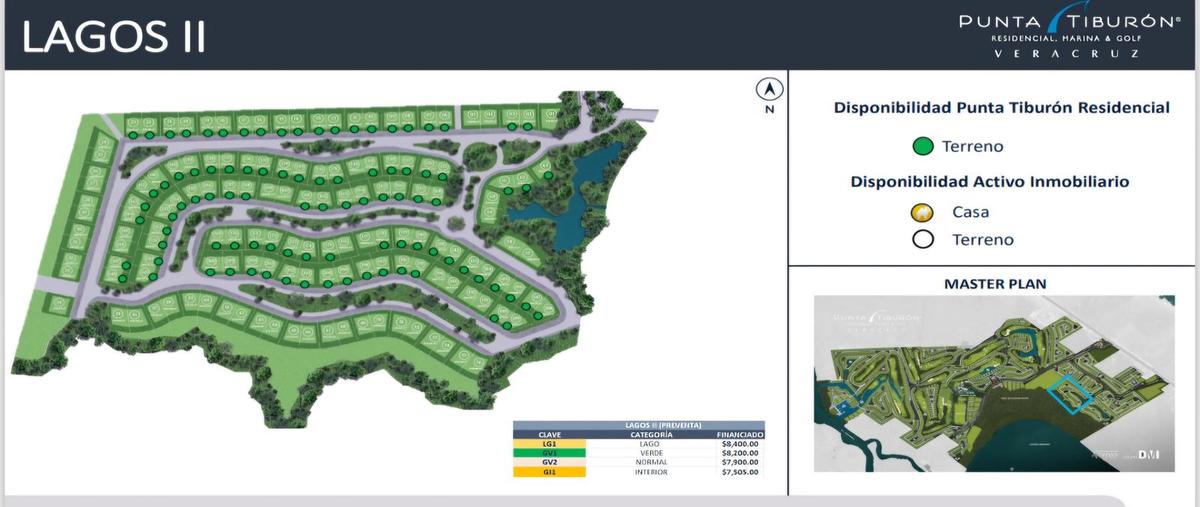
Task: Select the GI1 orange key cell
Action: pyautogui.click(x=549, y=472)
